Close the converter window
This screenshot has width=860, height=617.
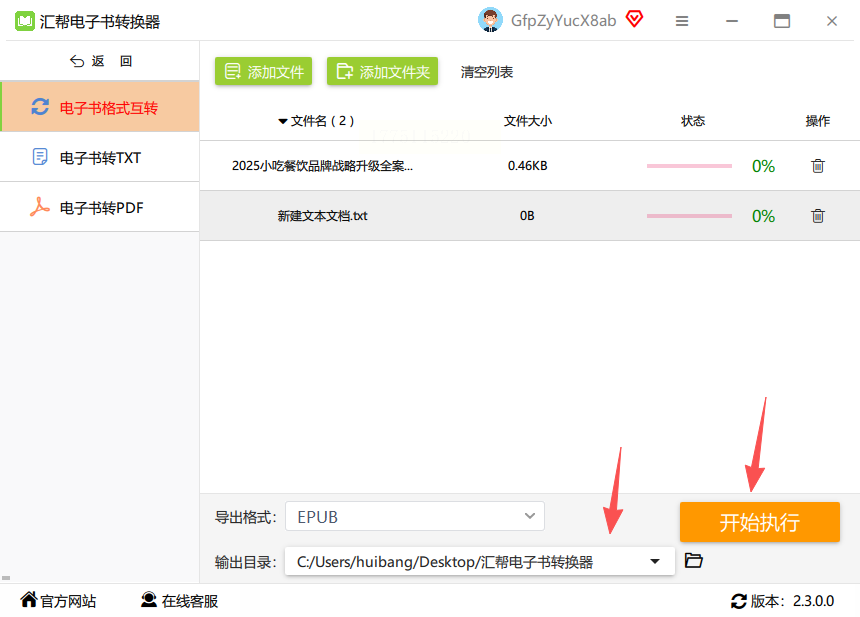(831, 21)
